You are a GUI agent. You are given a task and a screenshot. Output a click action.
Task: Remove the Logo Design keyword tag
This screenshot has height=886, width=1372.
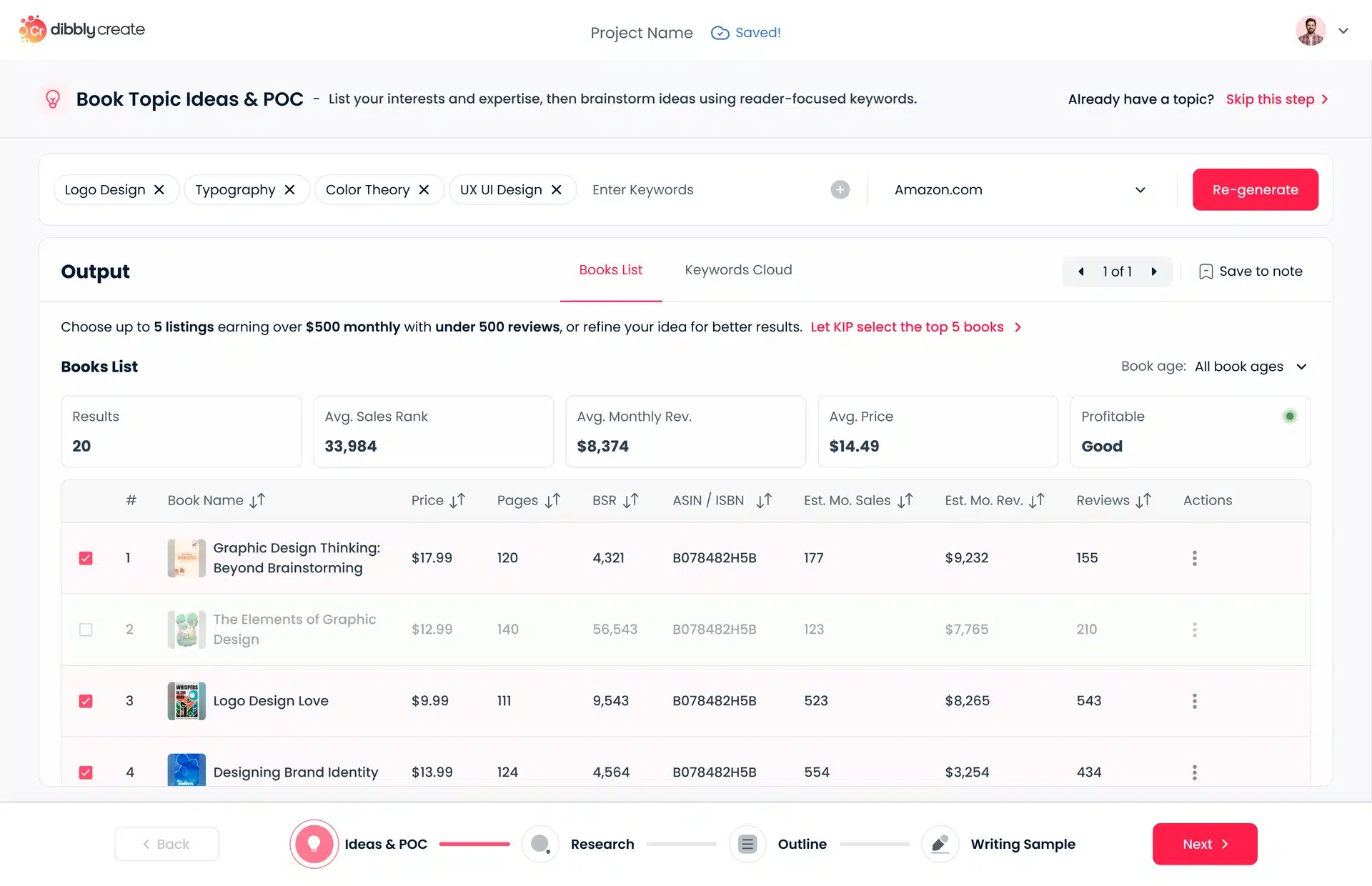[x=159, y=189]
